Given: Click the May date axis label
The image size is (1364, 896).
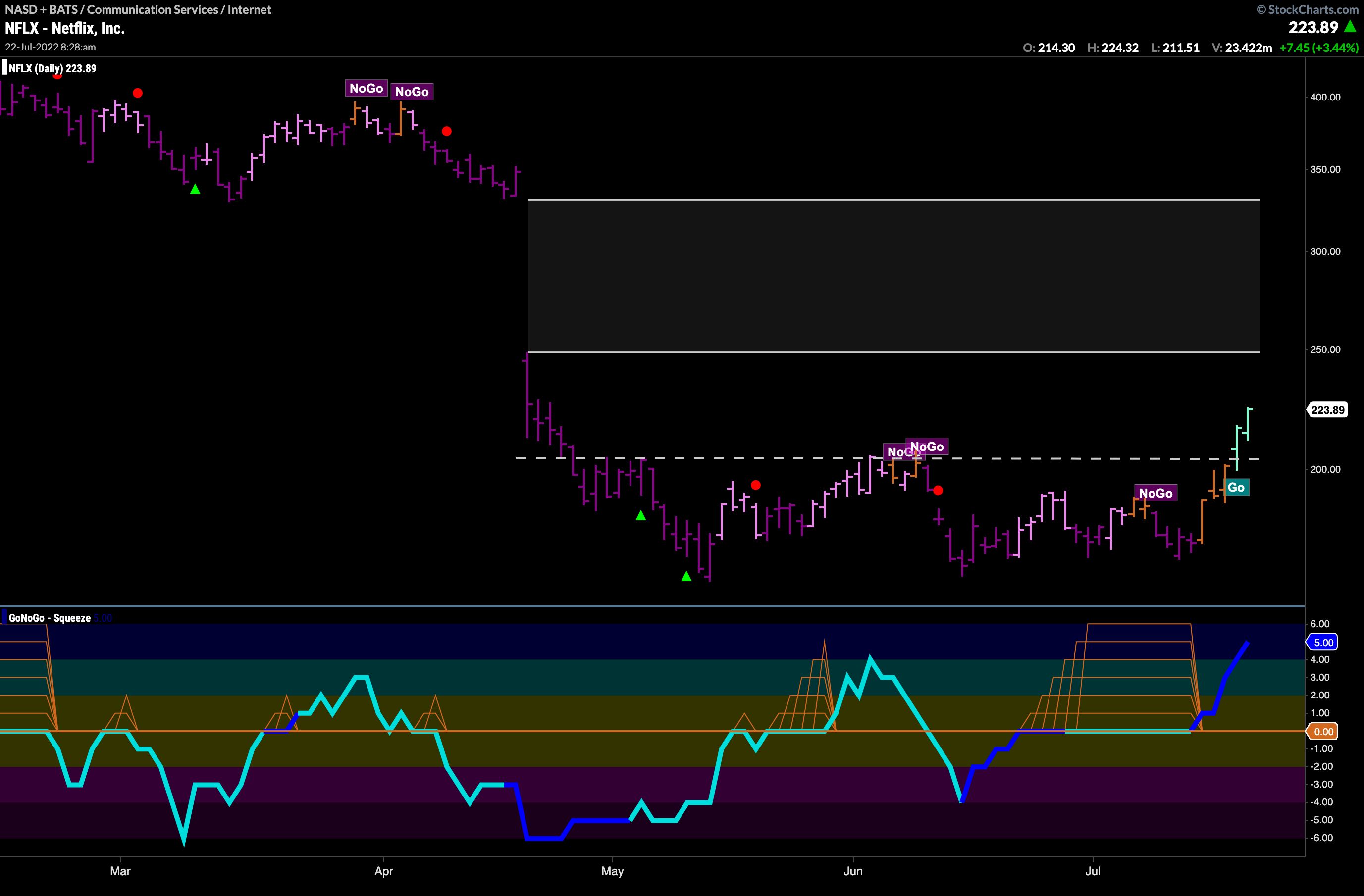Looking at the screenshot, I should [612, 871].
